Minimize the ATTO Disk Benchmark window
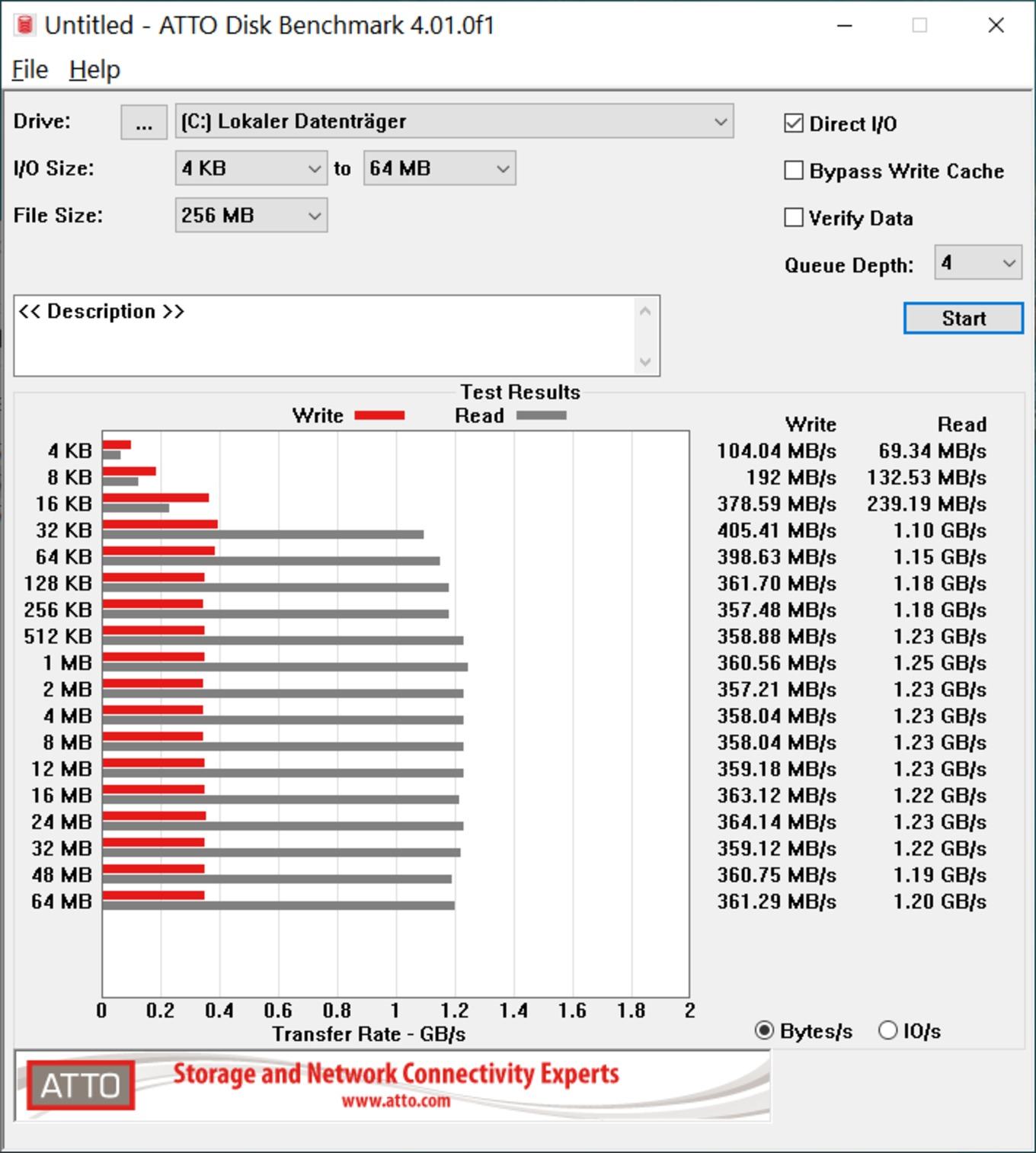The image size is (1036, 1153). click(845, 25)
